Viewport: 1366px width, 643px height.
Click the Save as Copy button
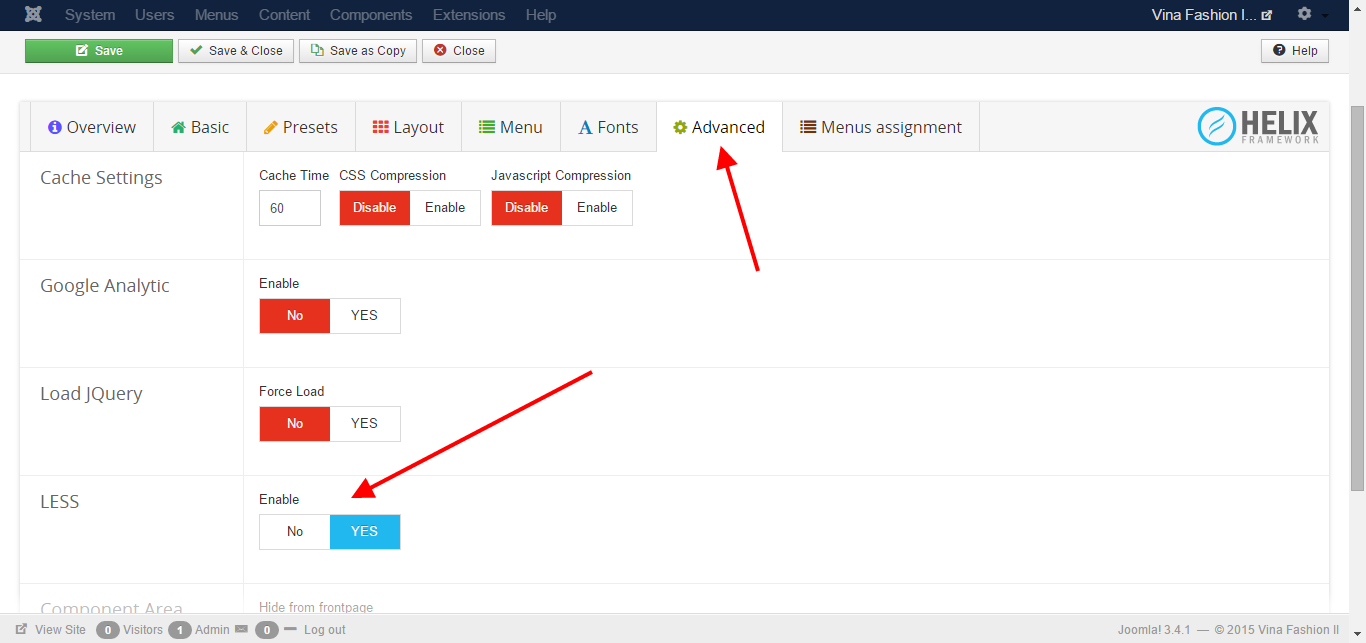(357, 51)
